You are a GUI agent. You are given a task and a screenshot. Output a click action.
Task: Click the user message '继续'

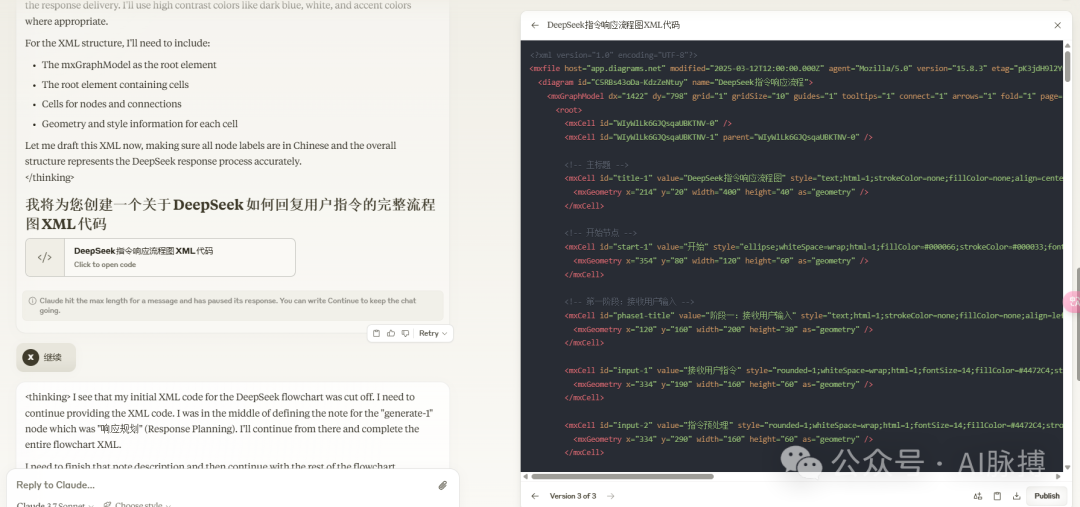pyautogui.click(x=53, y=358)
